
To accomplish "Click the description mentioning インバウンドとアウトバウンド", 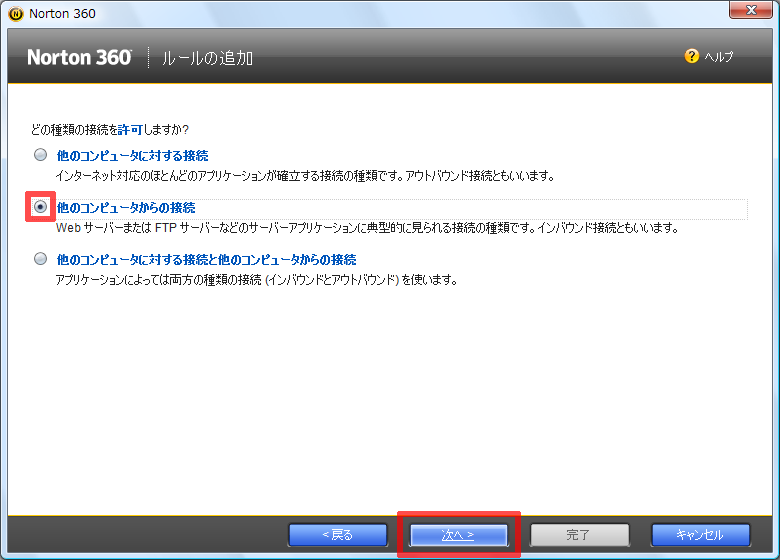I will (256, 280).
